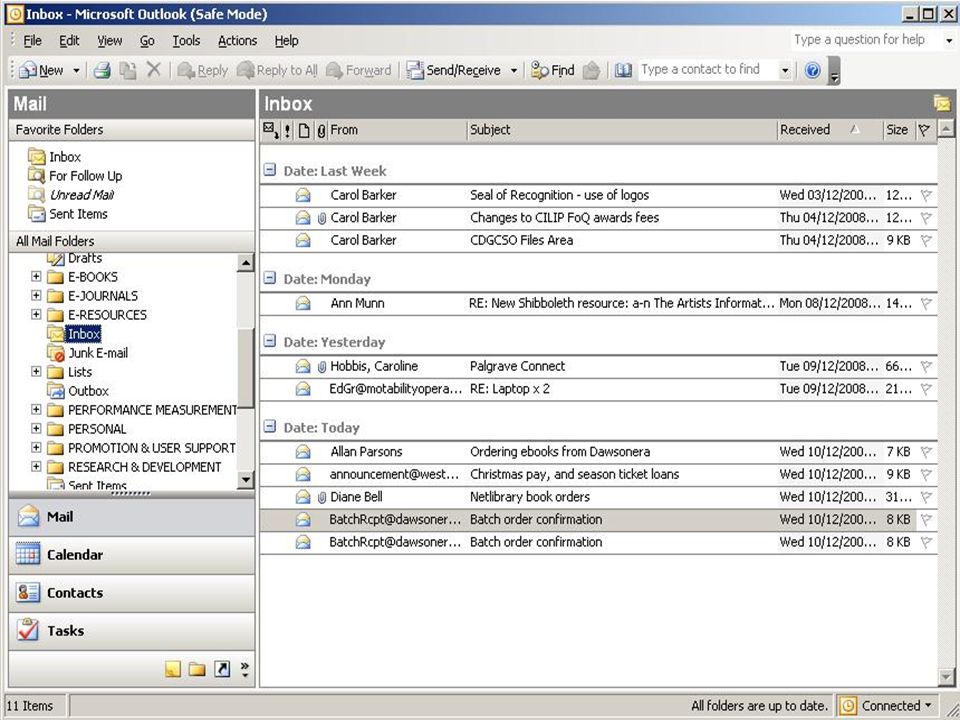Screen dimensions: 960x720
Task: Toggle the flag on Seal of Recognition email
Action: coord(926,195)
